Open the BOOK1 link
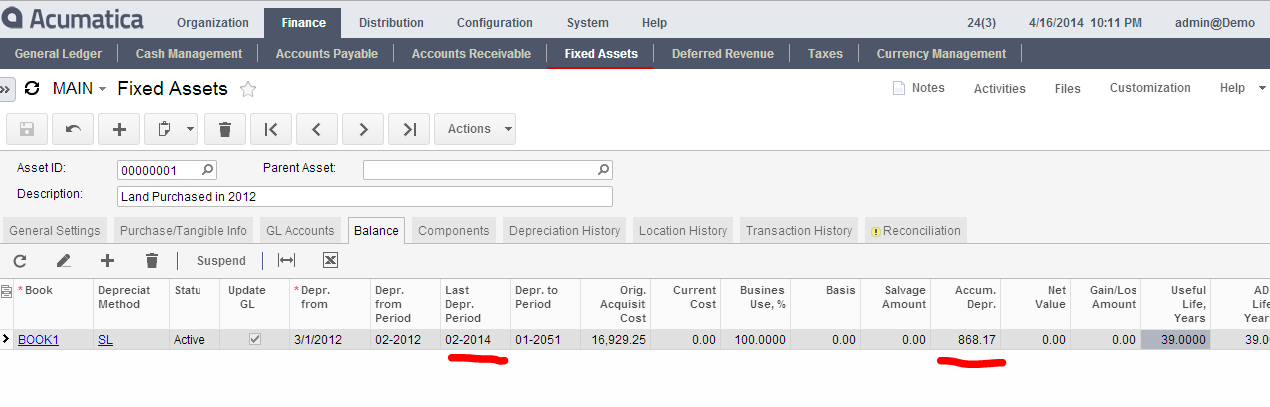Screen dimensions: 1270x407 (x=38, y=340)
